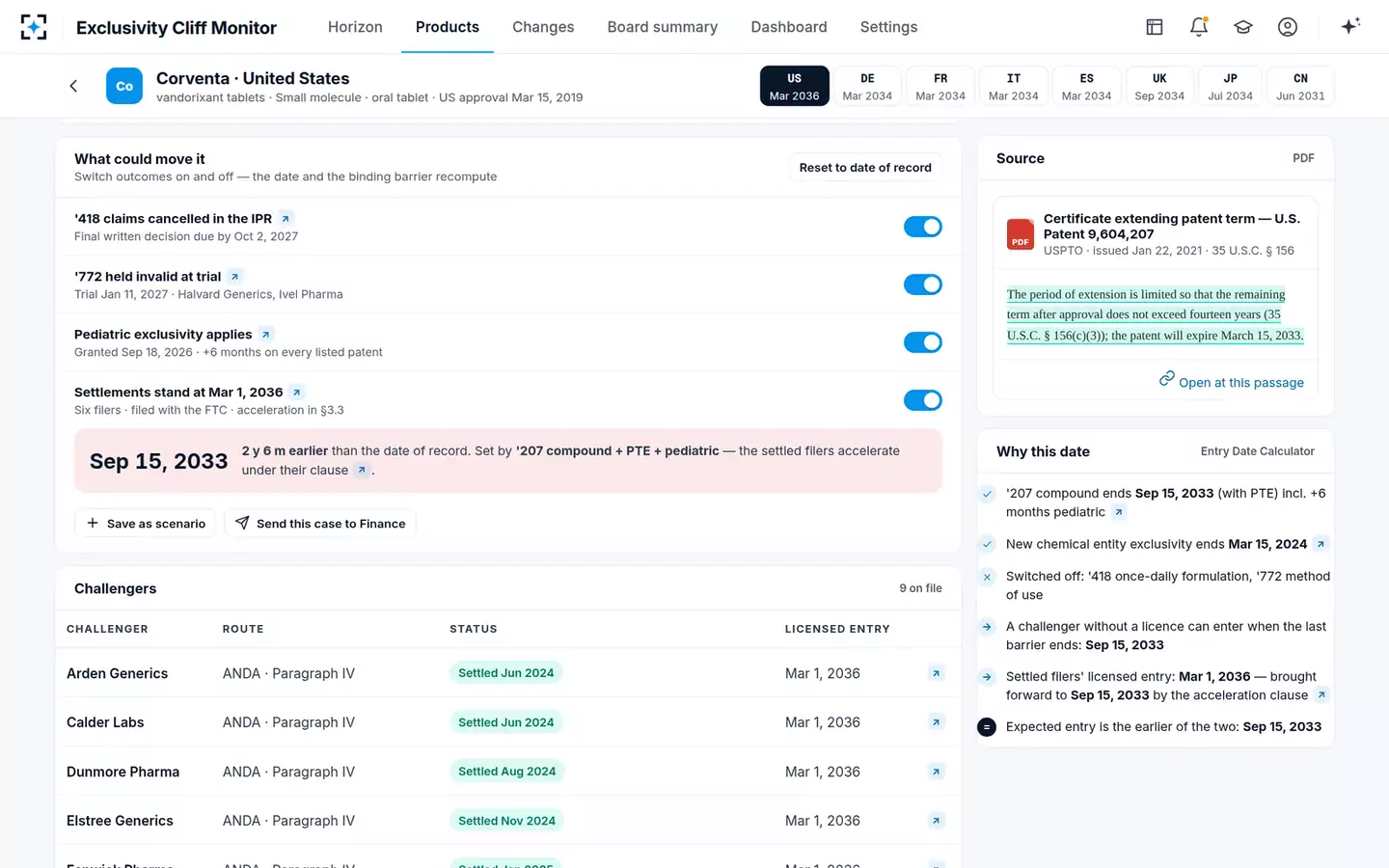Image resolution: width=1389 pixels, height=868 pixels.
Task: Select the UK Sep 2034 country tab
Action: pos(1159,86)
